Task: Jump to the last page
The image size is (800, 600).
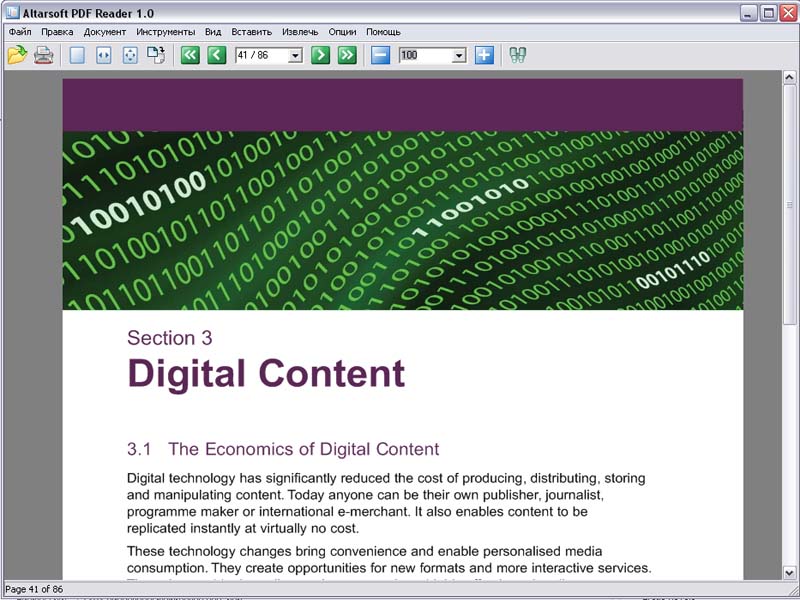Action: click(x=347, y=55)
